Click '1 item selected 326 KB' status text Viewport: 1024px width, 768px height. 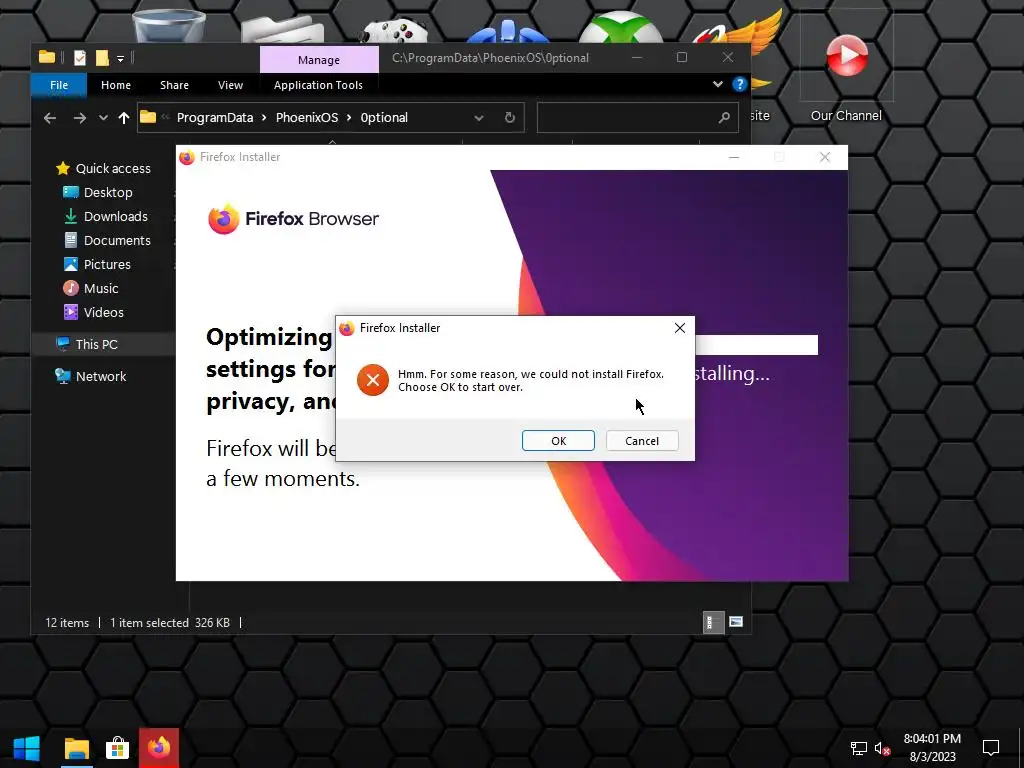coord(170,623)
